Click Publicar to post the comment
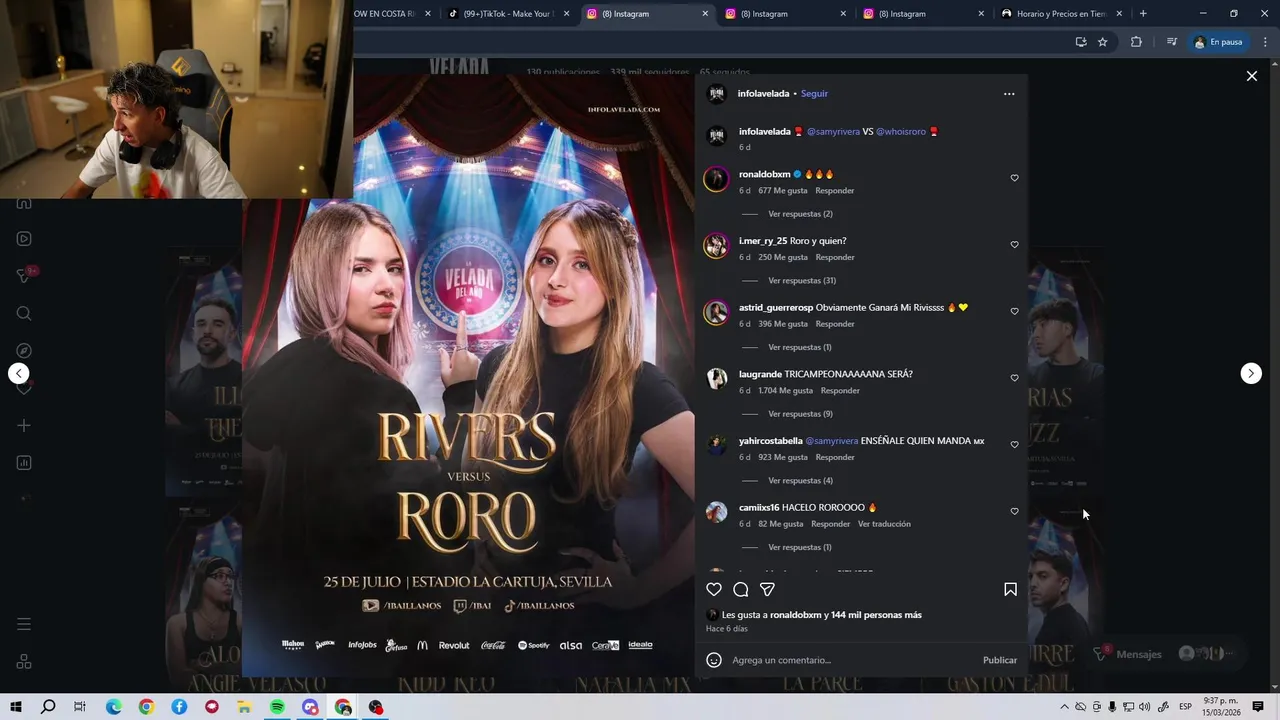Viewport: 1280px width, 720px height. (999, 660)
